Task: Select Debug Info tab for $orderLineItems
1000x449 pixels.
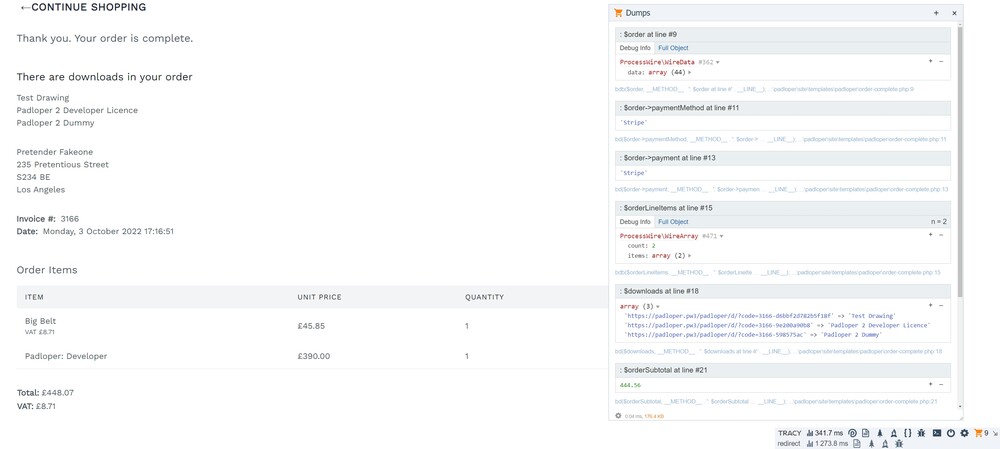Action: (635, 222)
